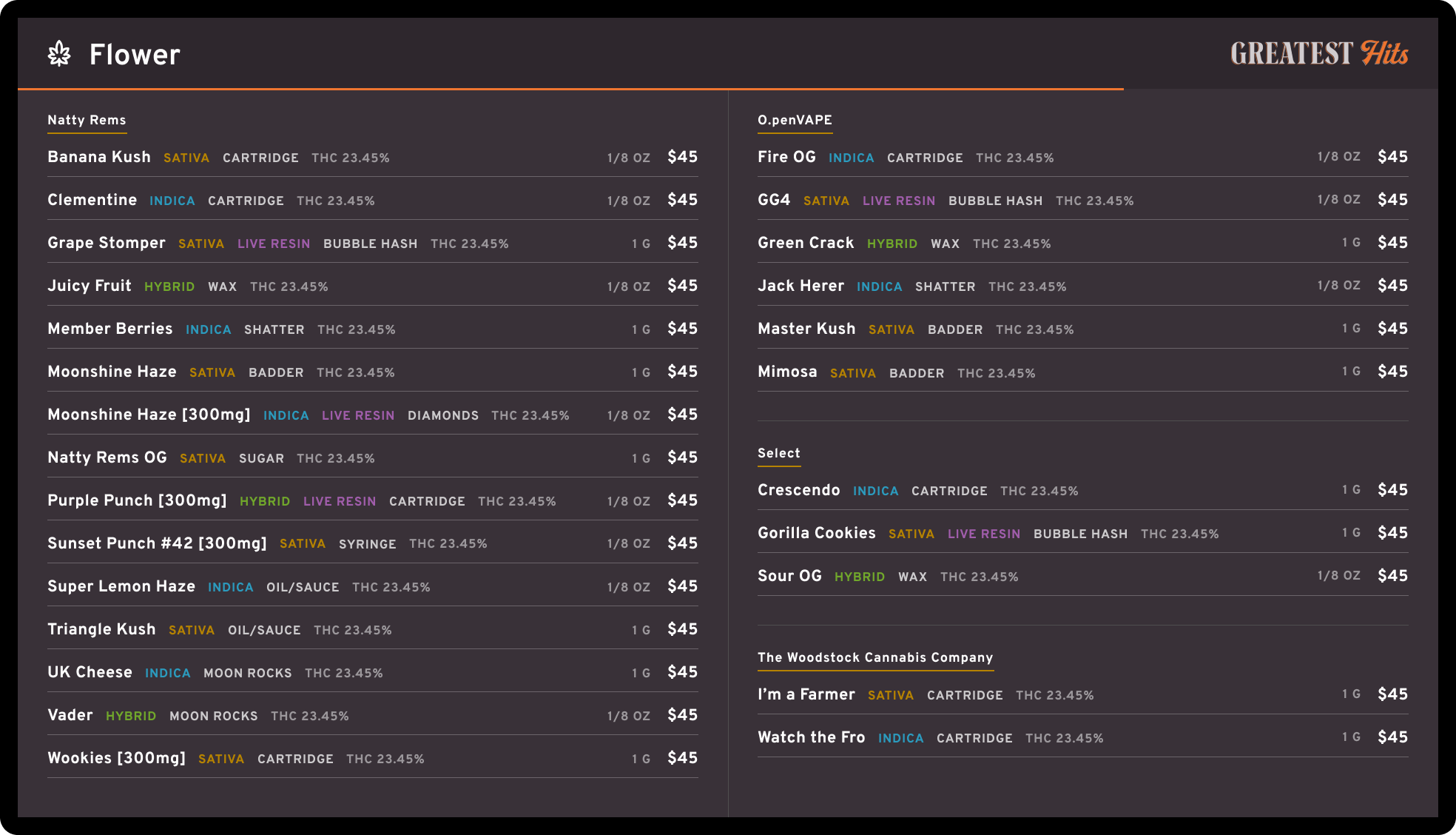Viewport: 1456px width, 835px height.
Task: Click the cannabis leaf icon beside Flower
Action: tap(59, 53)
